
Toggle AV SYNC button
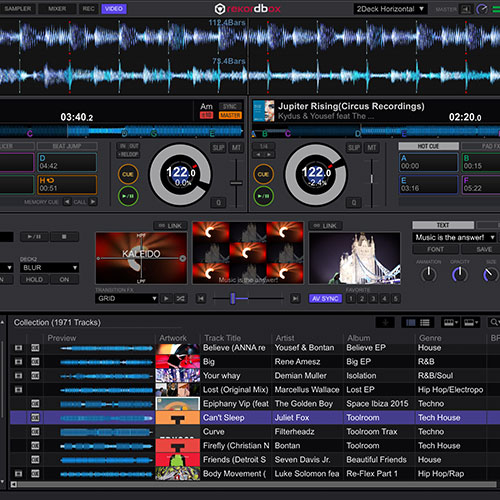point(325,298)
